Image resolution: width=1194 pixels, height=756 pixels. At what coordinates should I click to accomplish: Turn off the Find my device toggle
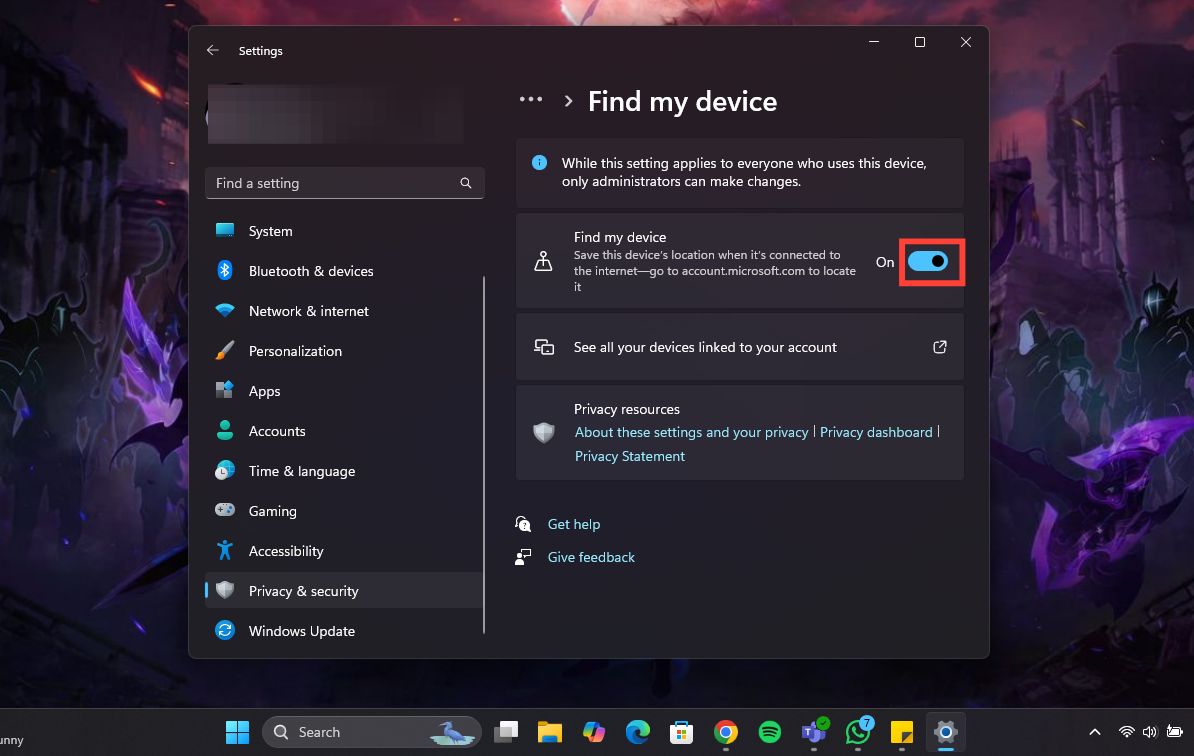tap(927, 262)
